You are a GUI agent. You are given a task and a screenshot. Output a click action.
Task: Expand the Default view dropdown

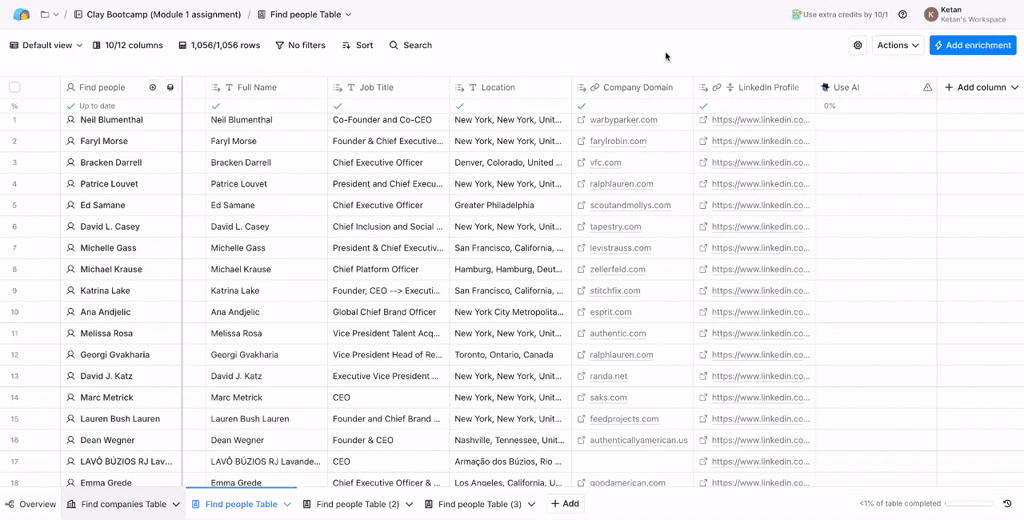[46, 45]
